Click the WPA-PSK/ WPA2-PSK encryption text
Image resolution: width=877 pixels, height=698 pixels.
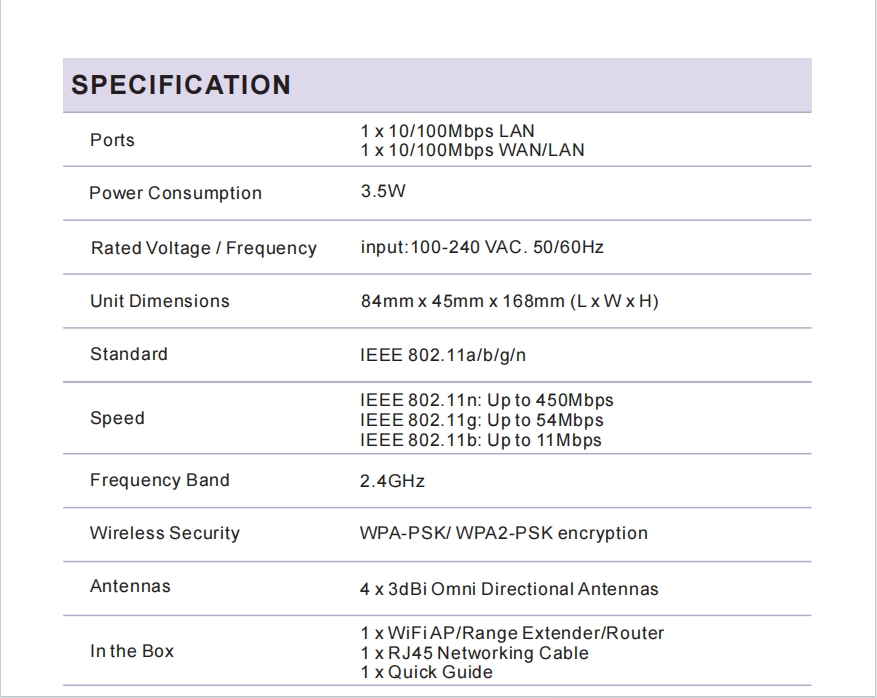coord(503,533)
